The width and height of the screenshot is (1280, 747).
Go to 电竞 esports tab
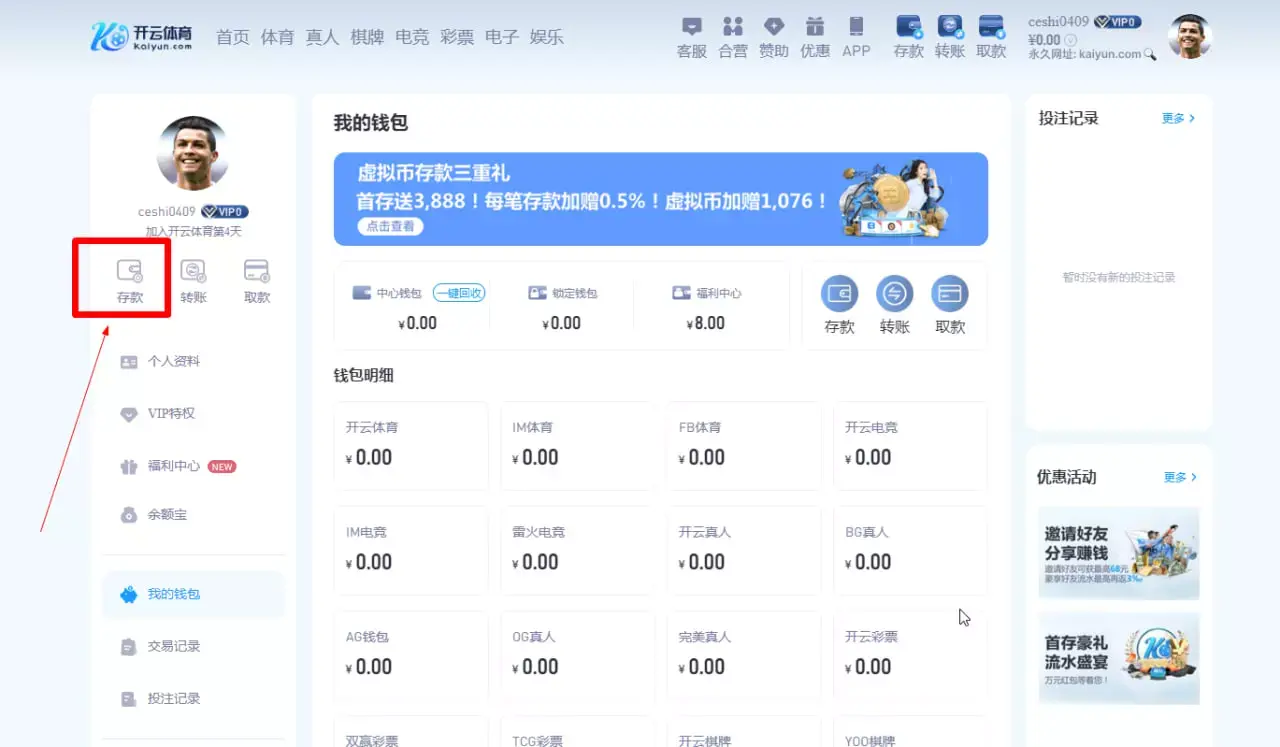pos(412,37)
